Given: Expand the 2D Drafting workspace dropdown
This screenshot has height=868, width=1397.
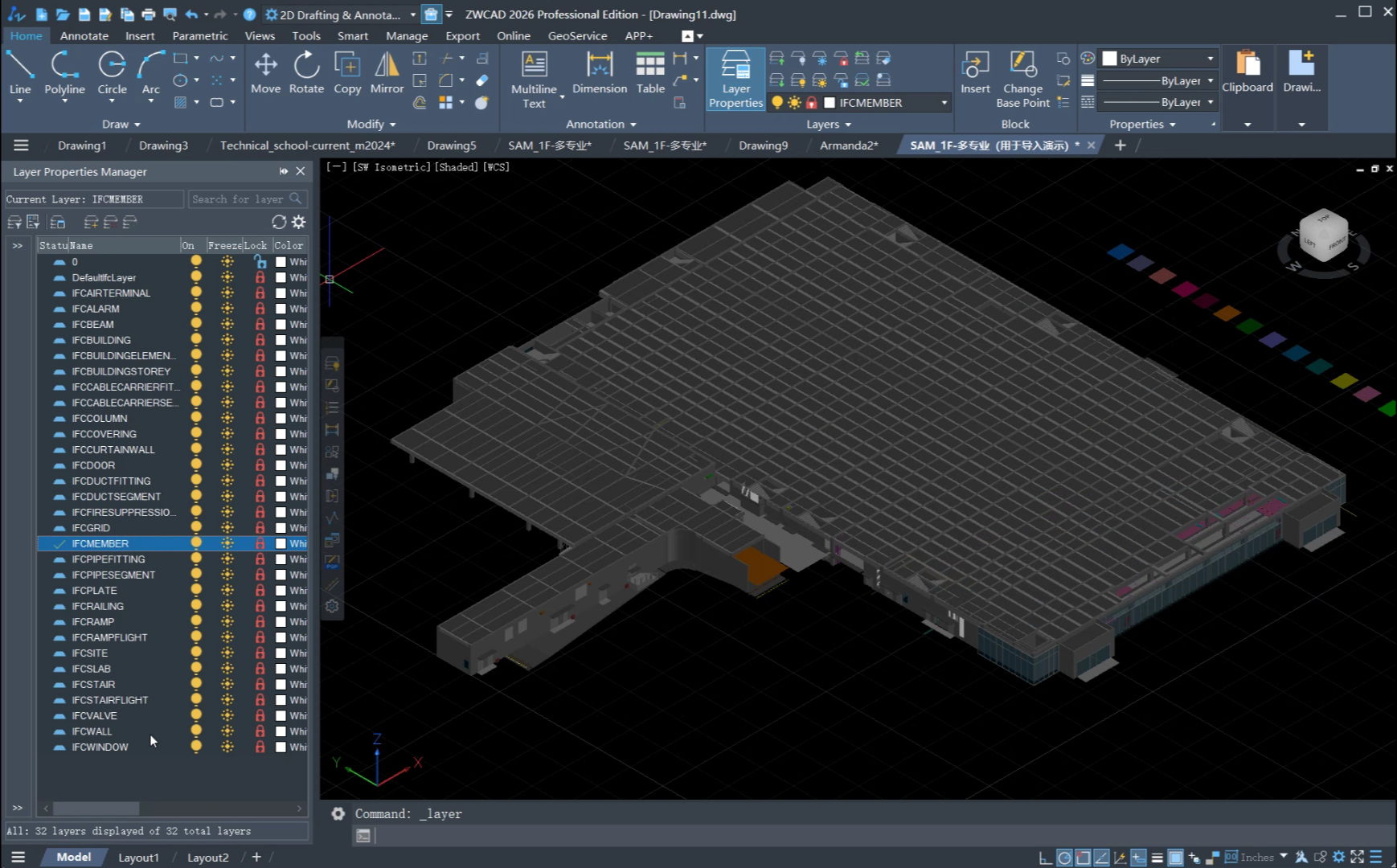Looking at the screenshot, I should 412,14.
